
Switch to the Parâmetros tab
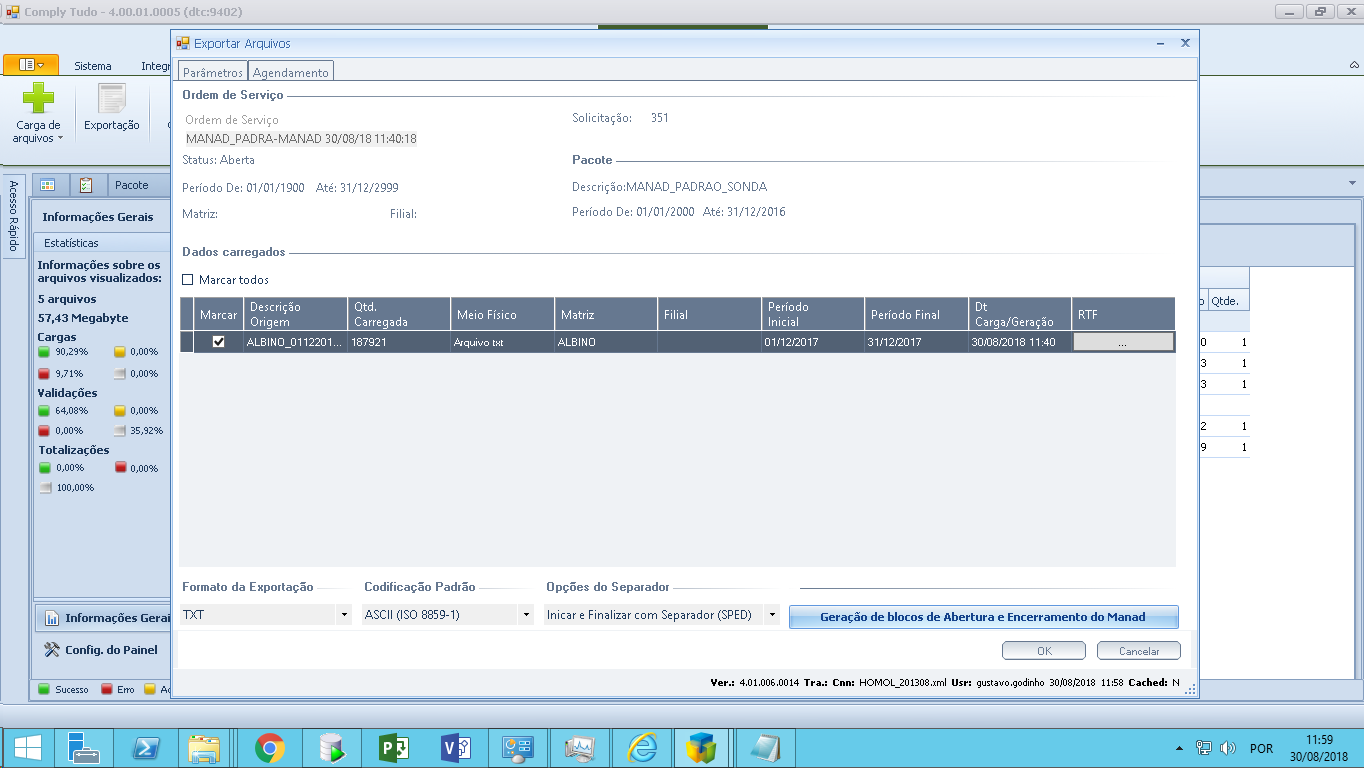pos(213,72)
